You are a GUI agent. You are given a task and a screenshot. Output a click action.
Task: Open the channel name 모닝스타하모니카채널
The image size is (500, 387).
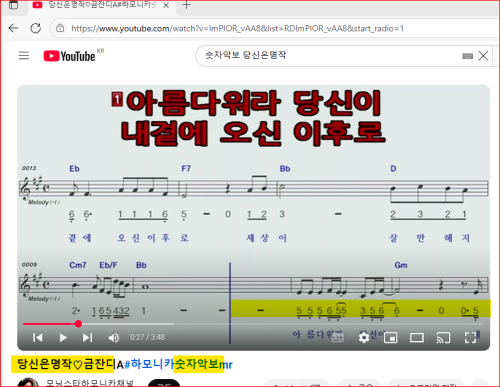89,383
